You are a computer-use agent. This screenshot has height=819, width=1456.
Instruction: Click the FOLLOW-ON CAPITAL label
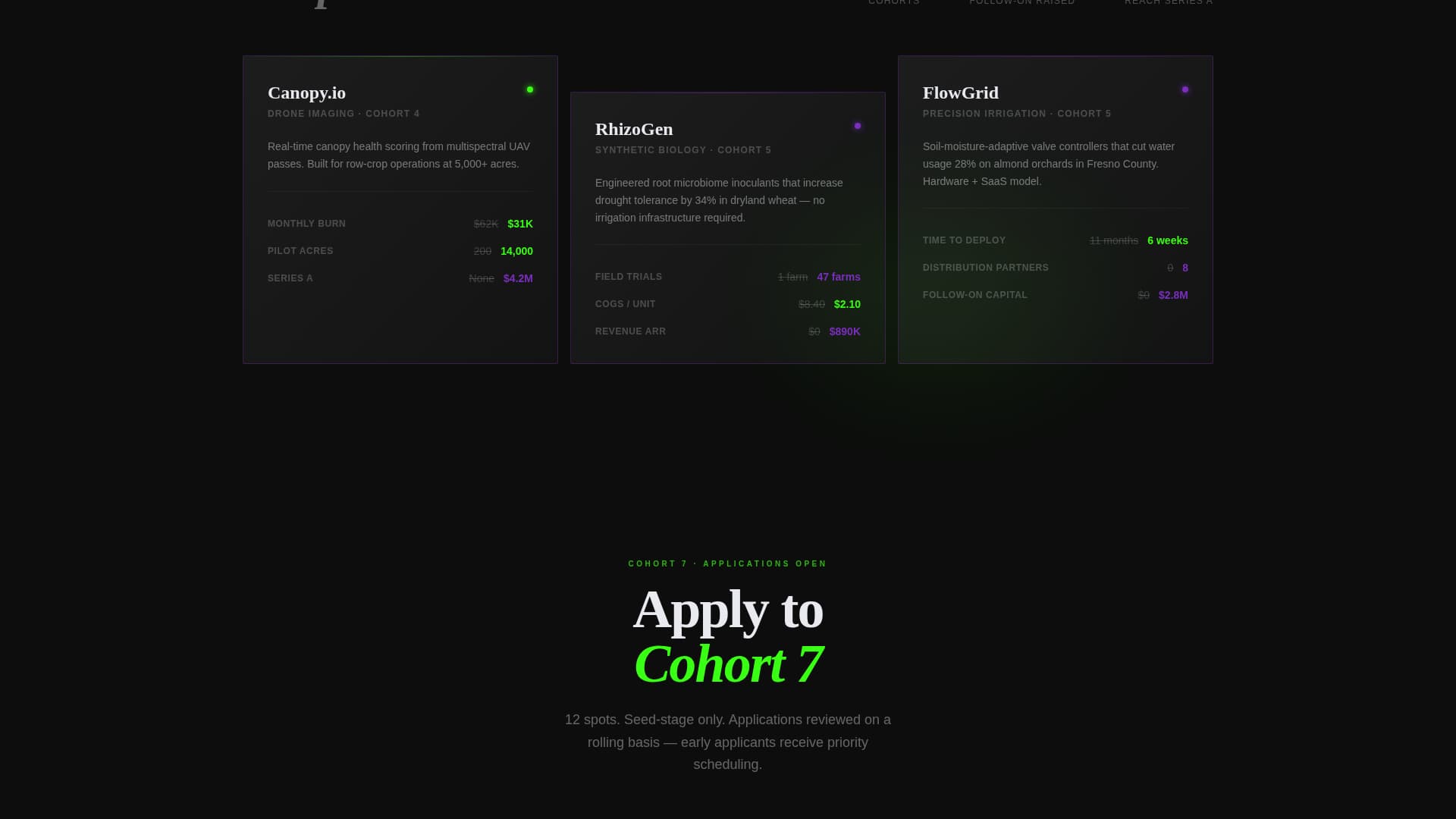[x=975, y=295]
